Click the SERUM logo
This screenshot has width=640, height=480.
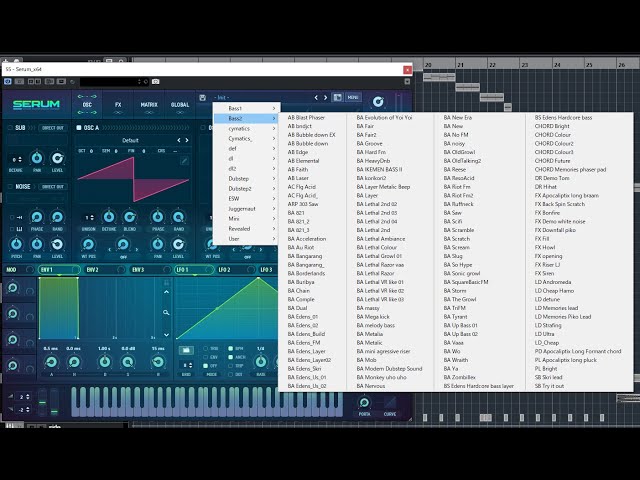tap(36, 104)
